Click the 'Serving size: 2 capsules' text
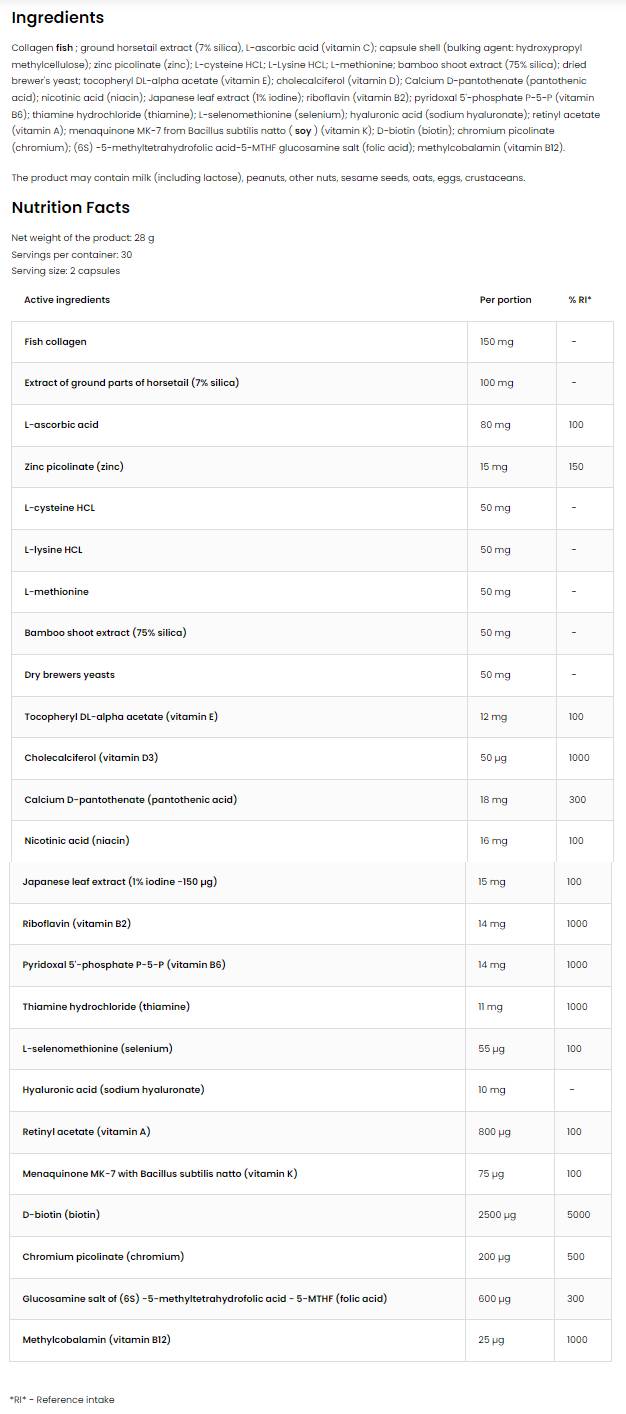This screenshot has width=626, height=1414. coord(65,271)
